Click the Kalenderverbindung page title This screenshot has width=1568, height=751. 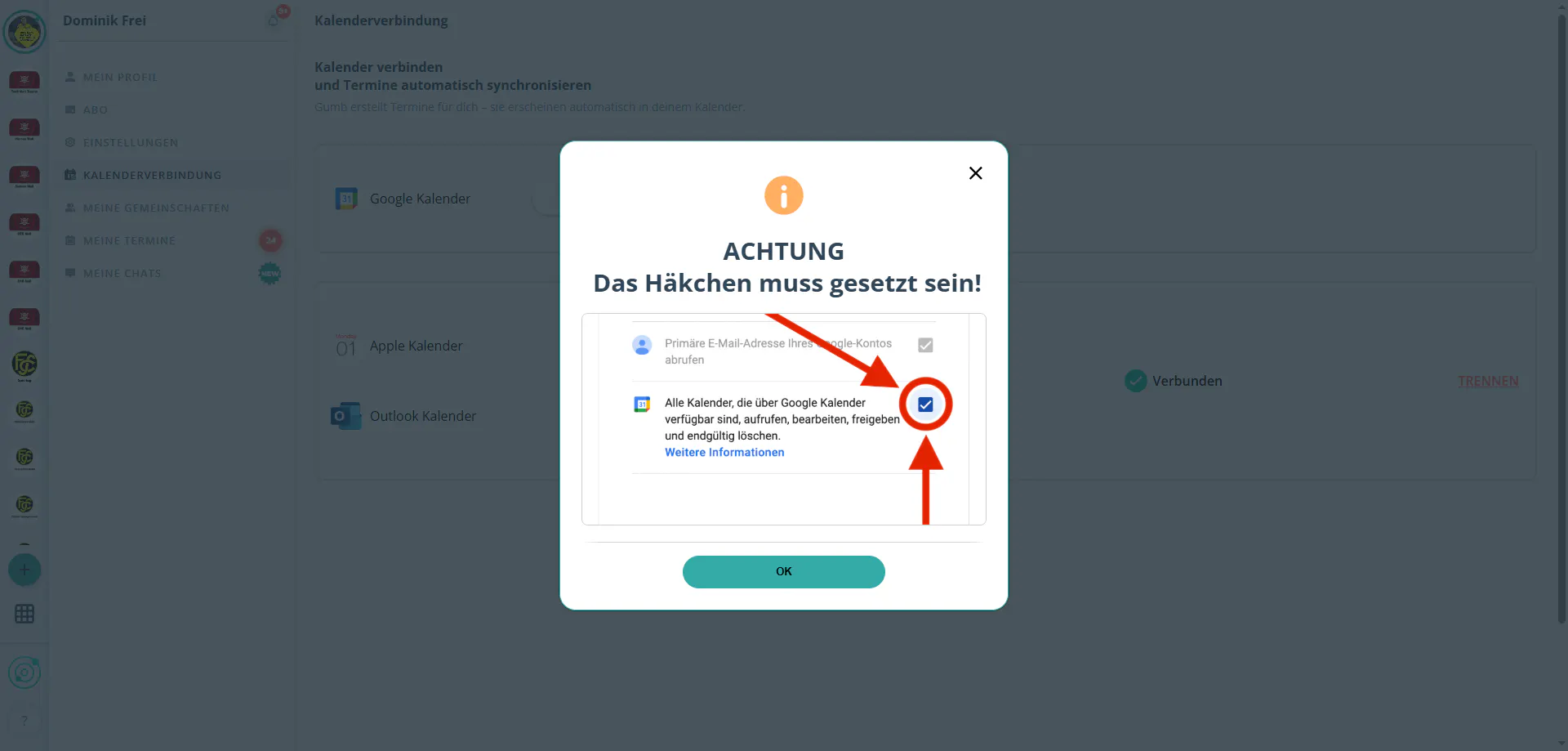click(x=381, y=20)
